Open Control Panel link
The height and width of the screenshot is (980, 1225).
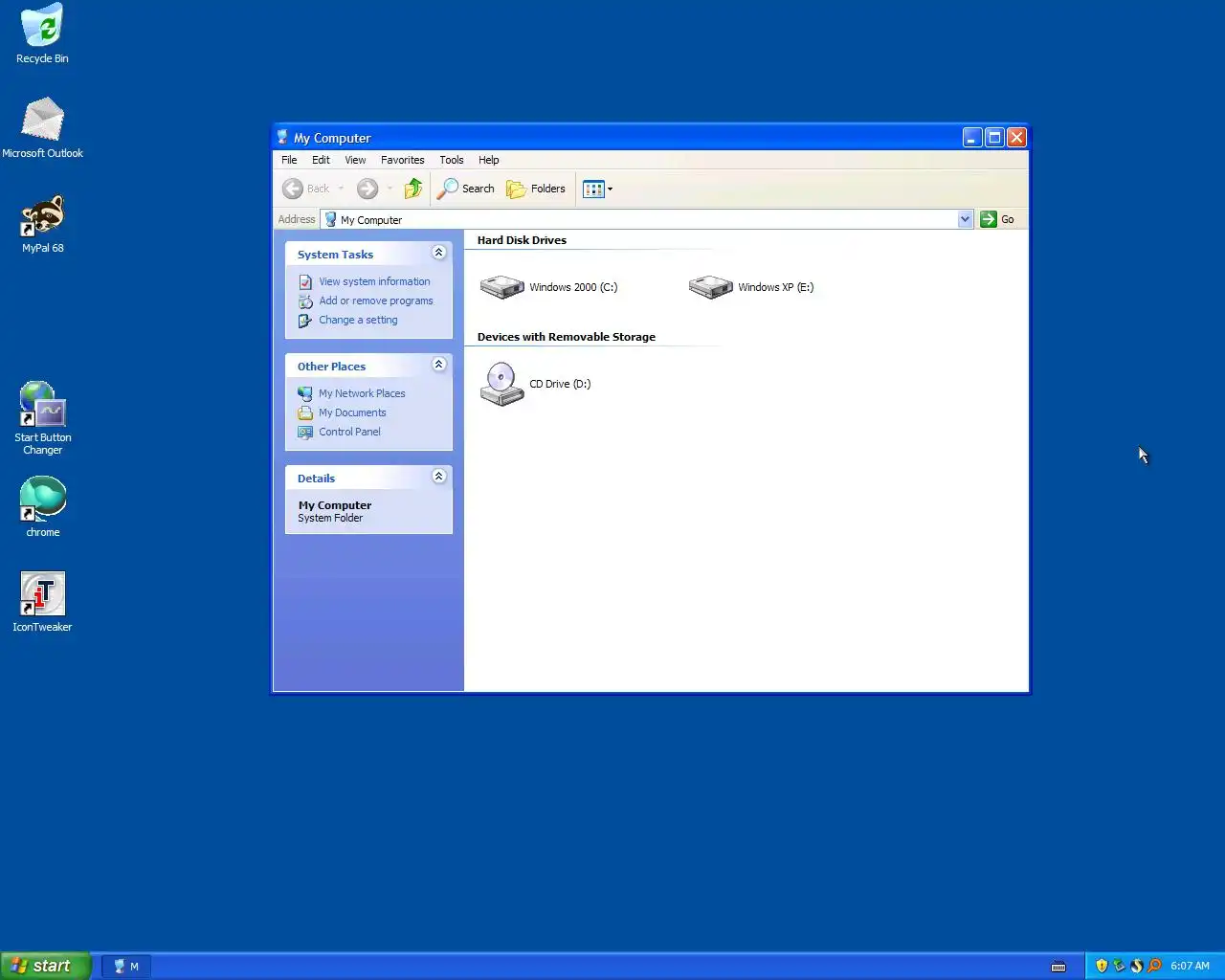click(x=349, y=432)
